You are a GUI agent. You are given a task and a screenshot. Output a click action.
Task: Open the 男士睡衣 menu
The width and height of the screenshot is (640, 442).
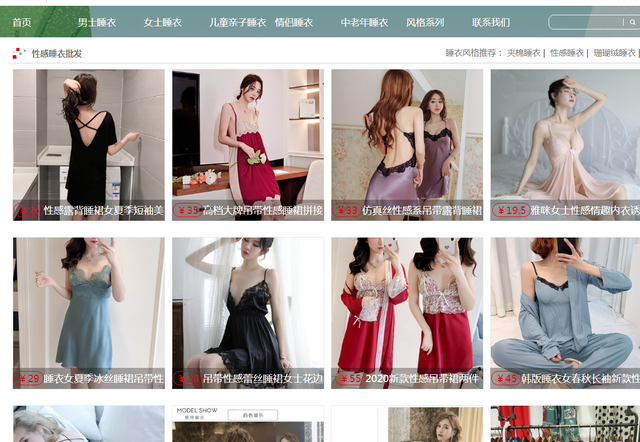96,22
